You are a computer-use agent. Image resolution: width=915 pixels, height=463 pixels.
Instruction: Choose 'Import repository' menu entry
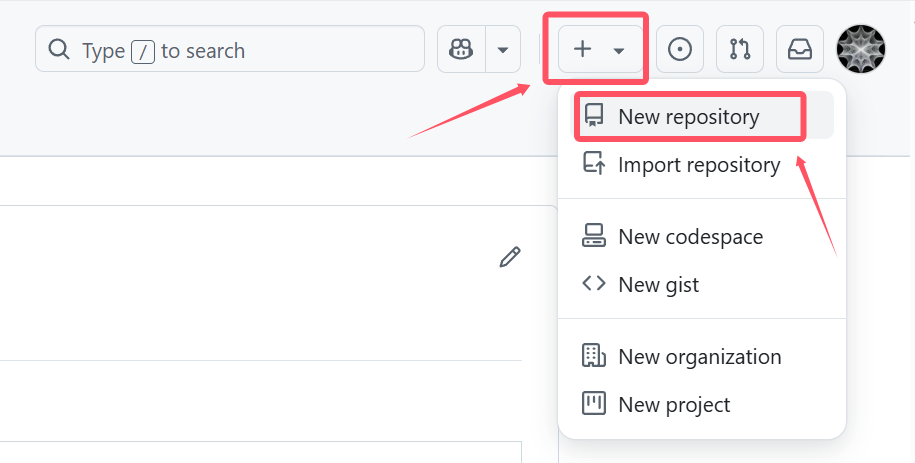701,165
